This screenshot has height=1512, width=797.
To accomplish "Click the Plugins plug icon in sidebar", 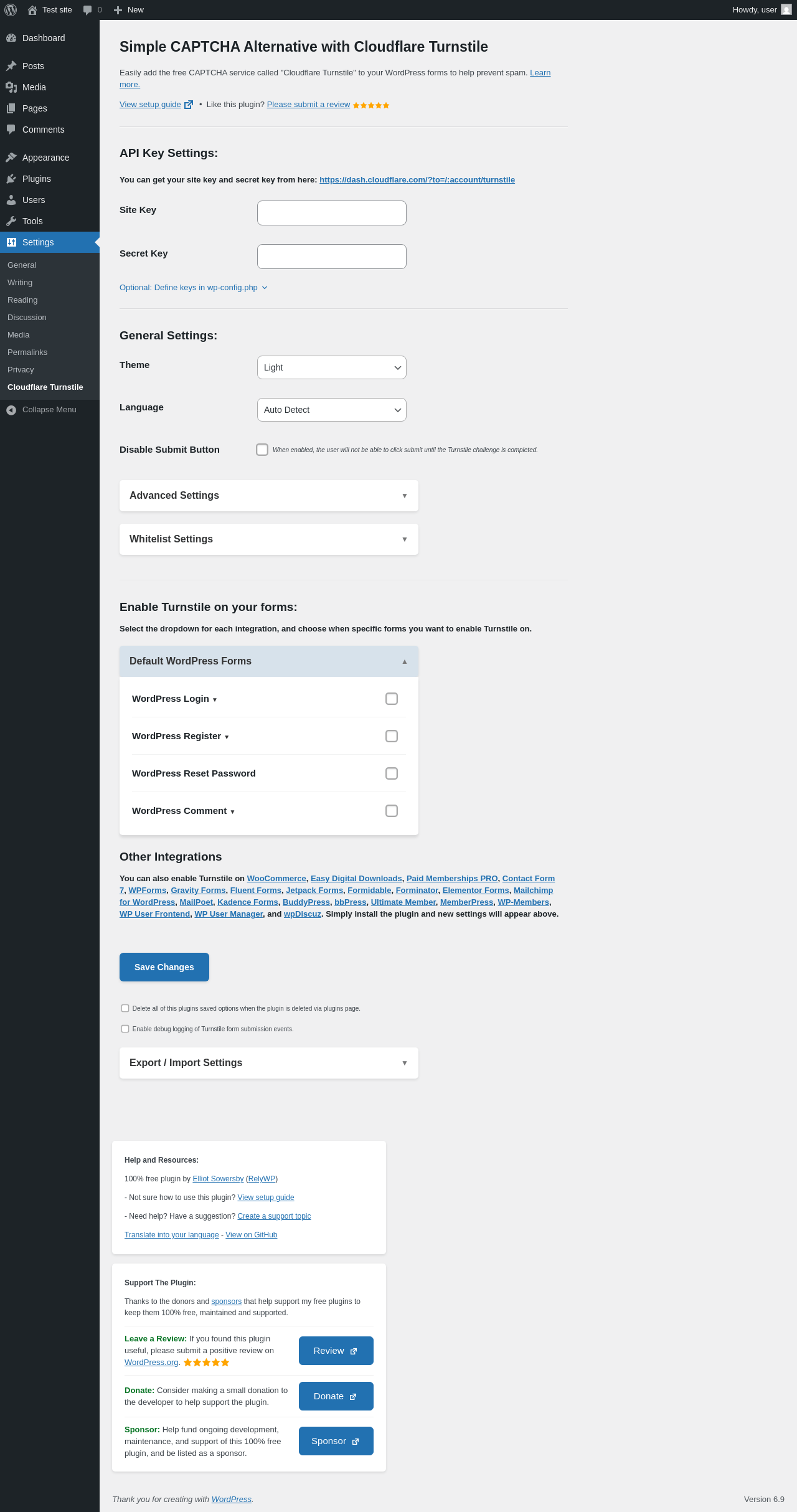I will click(11, 179).
